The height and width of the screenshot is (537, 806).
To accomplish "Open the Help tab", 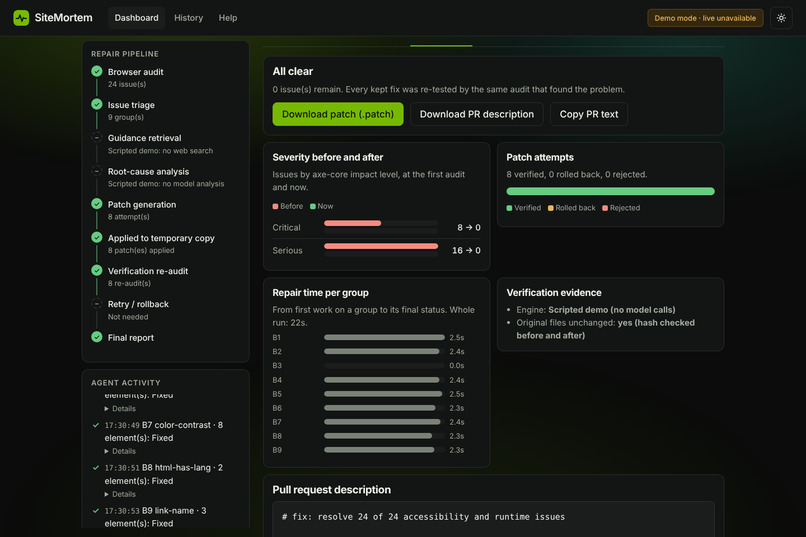I will 228,18.
